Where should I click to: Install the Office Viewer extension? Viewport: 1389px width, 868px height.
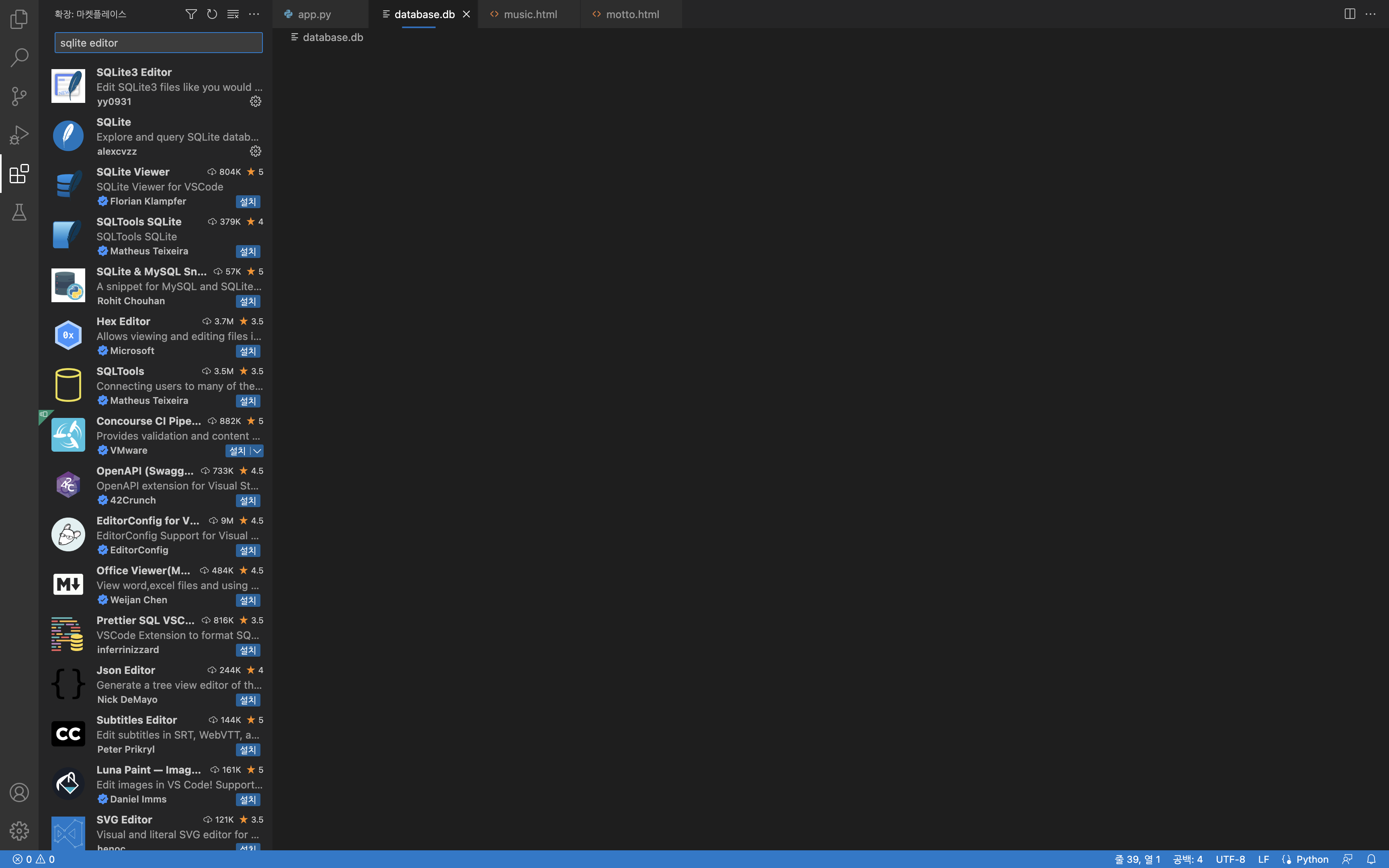tap(248, 600)
